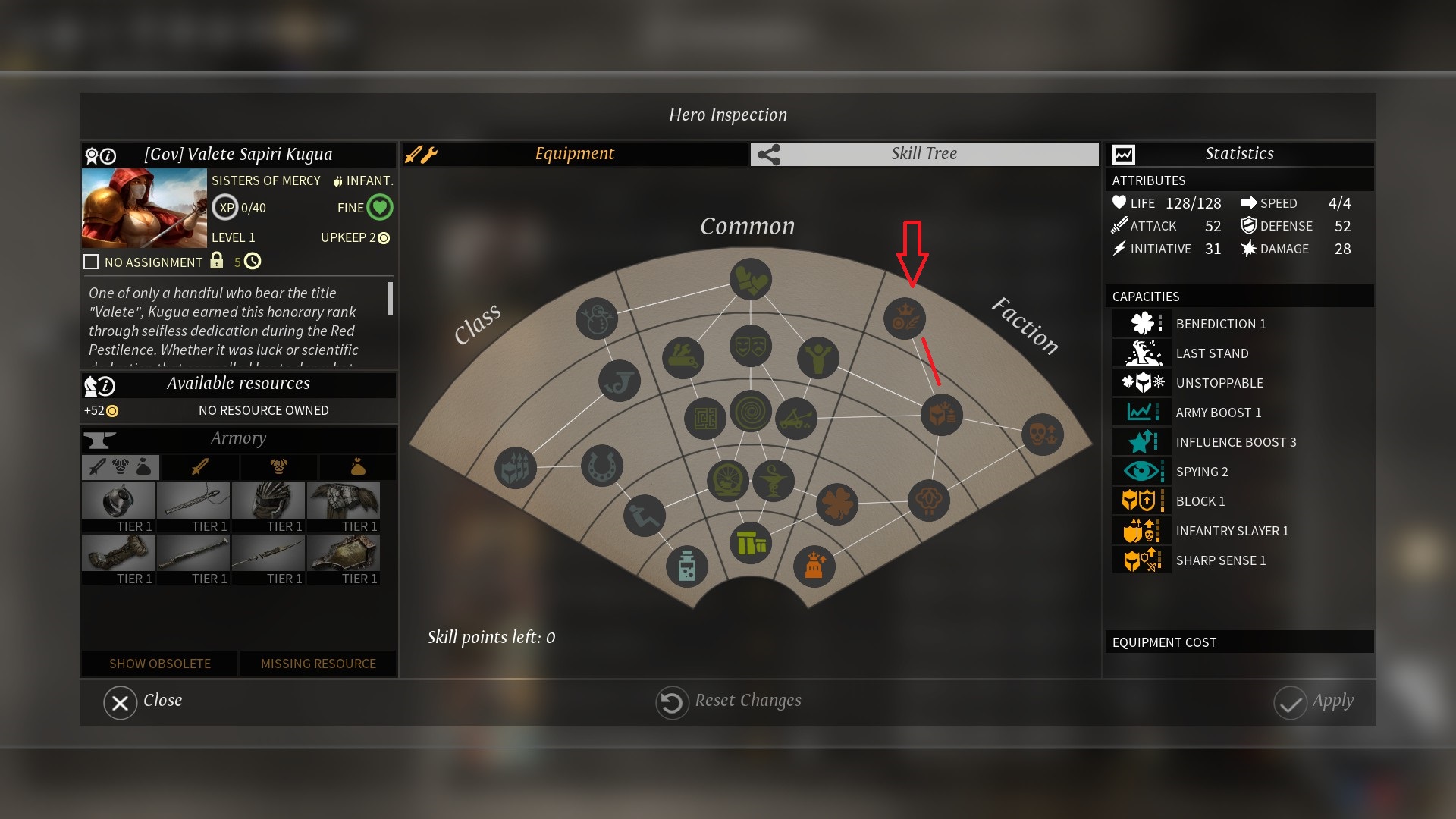Select the heart hands skill node at top
Image resolution: width=1456 pixels, height=819 pixels.
751,279
